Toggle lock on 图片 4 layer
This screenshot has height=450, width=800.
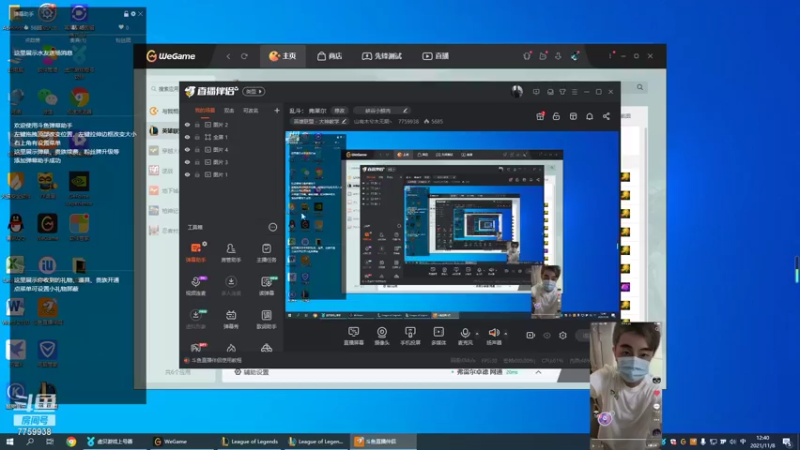pyautogui.click(x=197, y=149)
